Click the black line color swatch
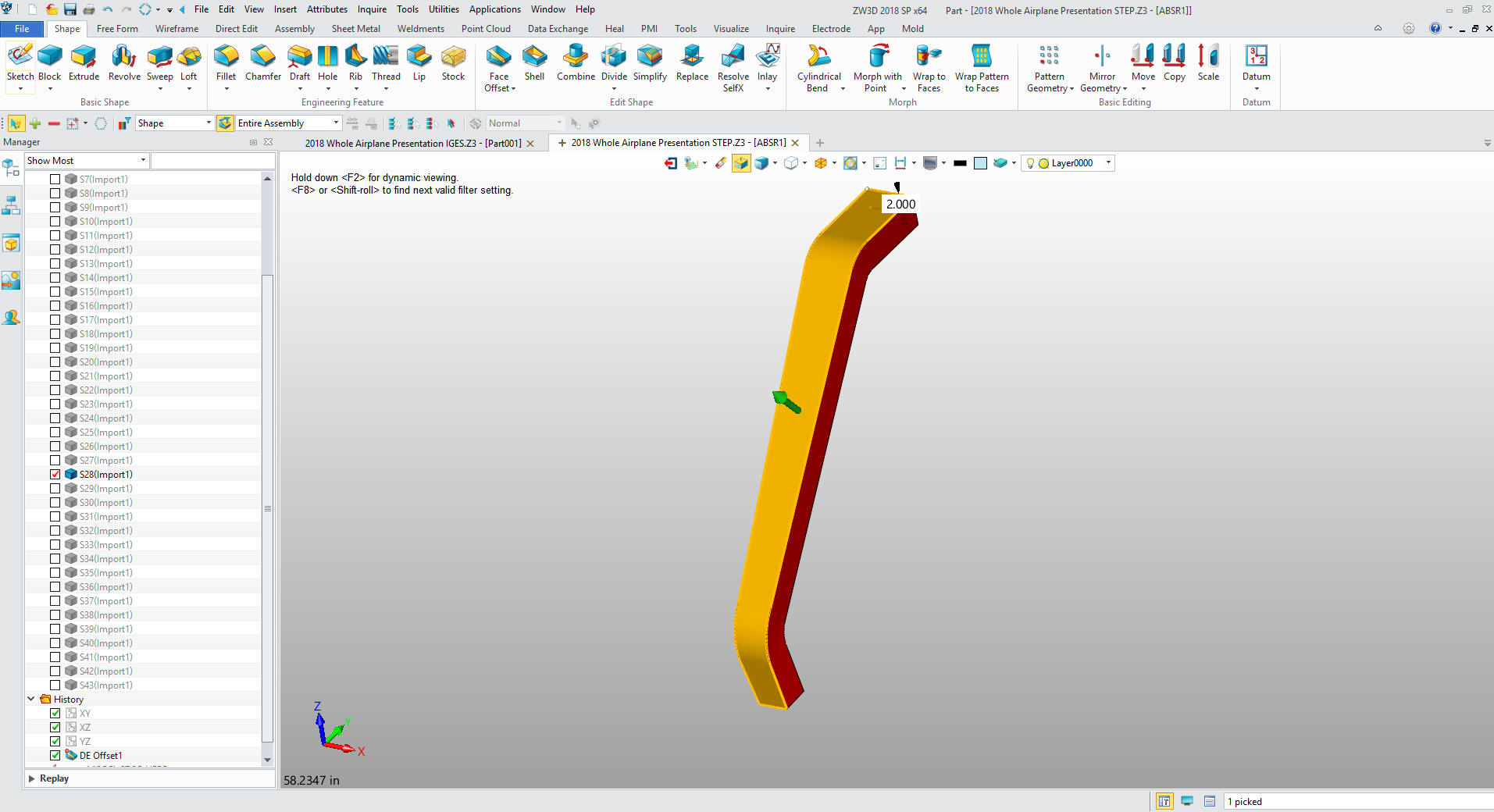 coord(960,163)
